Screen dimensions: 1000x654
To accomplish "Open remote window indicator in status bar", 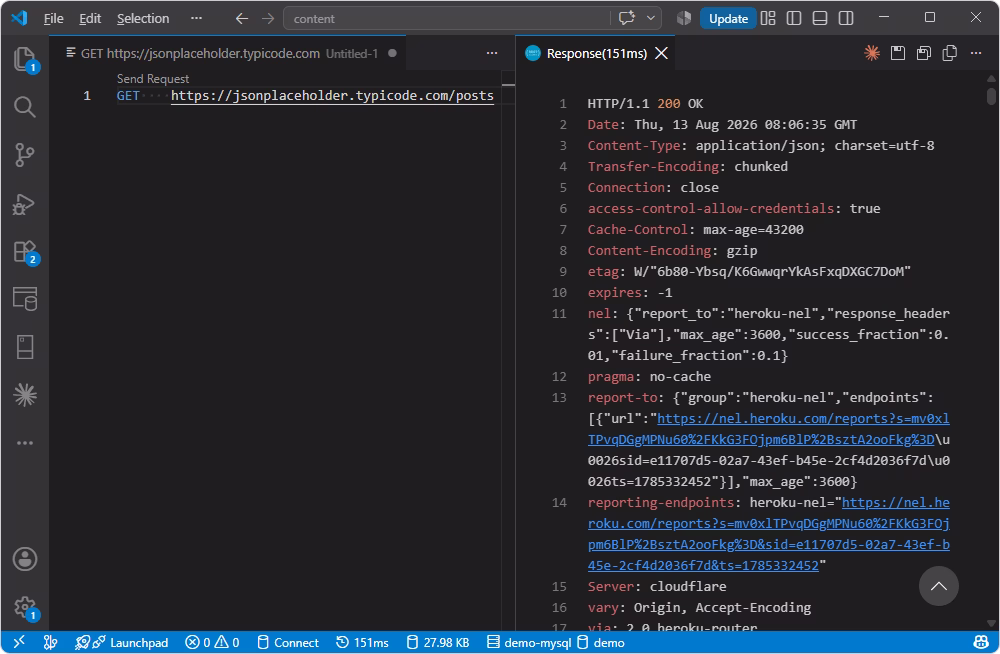I will (19, 642).
